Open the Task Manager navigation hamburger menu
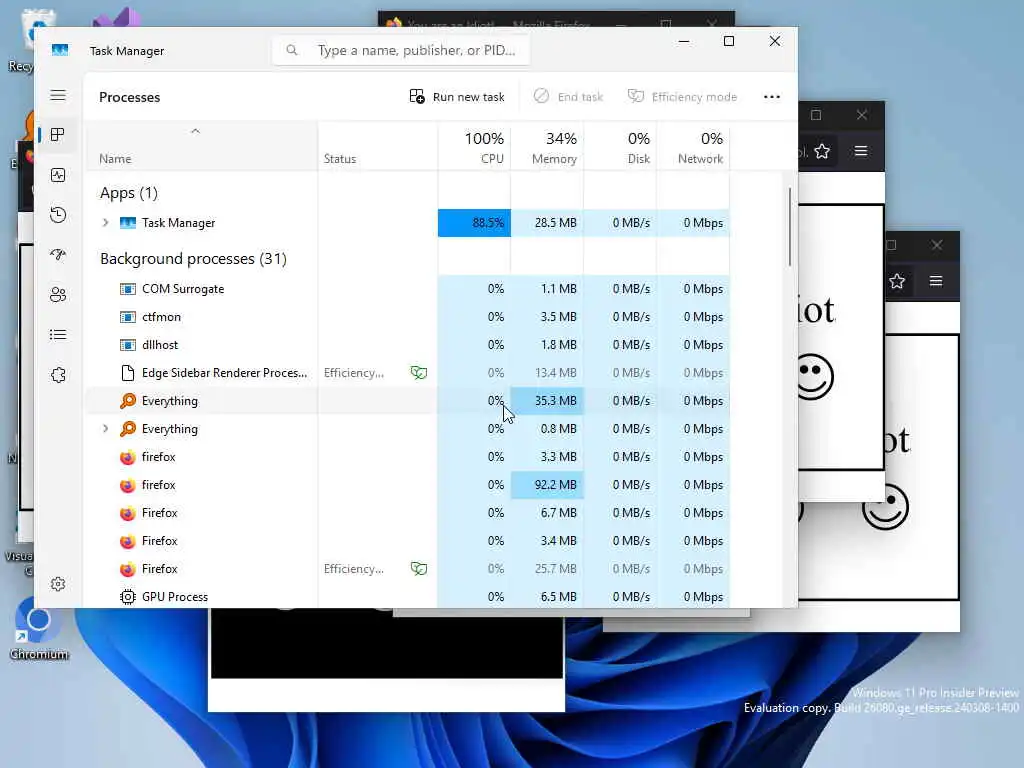 (x=58, y=95)
